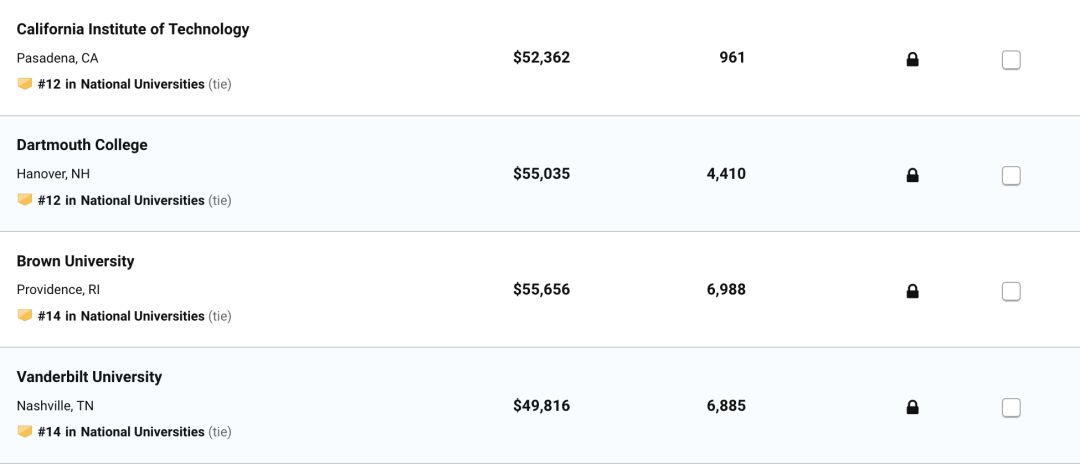Go to the Vanderbilt University page

pyautogui.click(x=90, y=377)
